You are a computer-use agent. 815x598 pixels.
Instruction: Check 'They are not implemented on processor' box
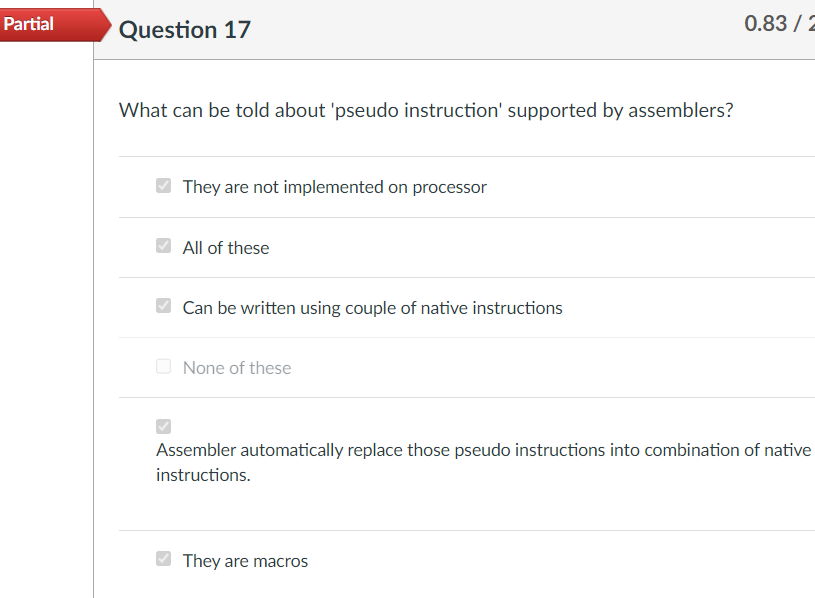[164, 186]
